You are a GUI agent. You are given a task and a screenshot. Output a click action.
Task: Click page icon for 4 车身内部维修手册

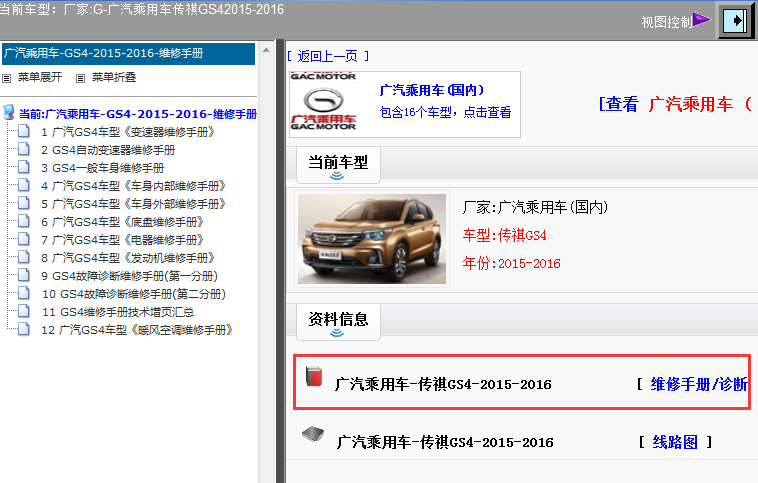click(x=24, y=185)
